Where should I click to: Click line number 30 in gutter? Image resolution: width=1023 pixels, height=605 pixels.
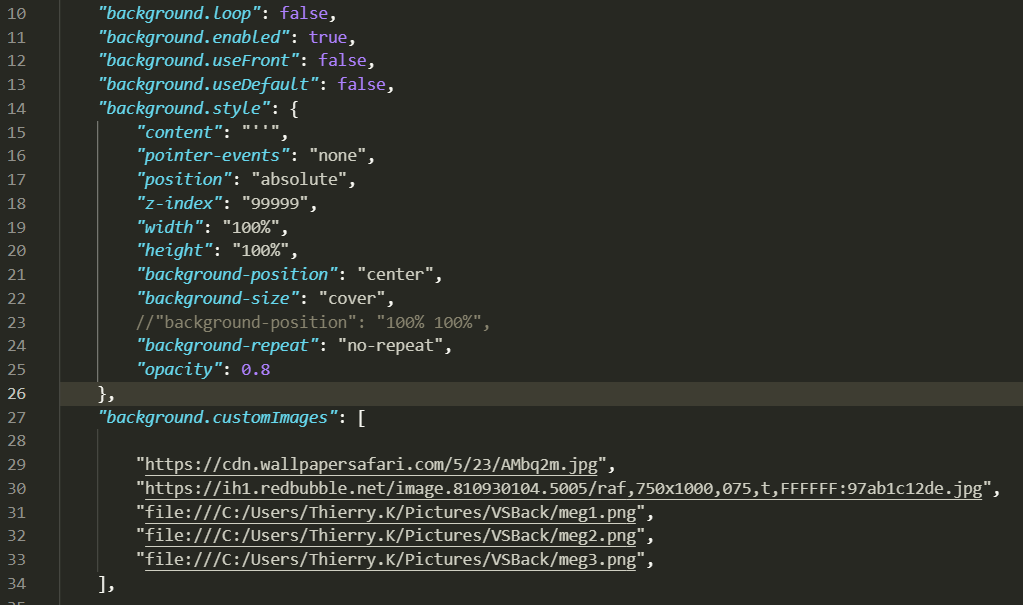[16, 488]
